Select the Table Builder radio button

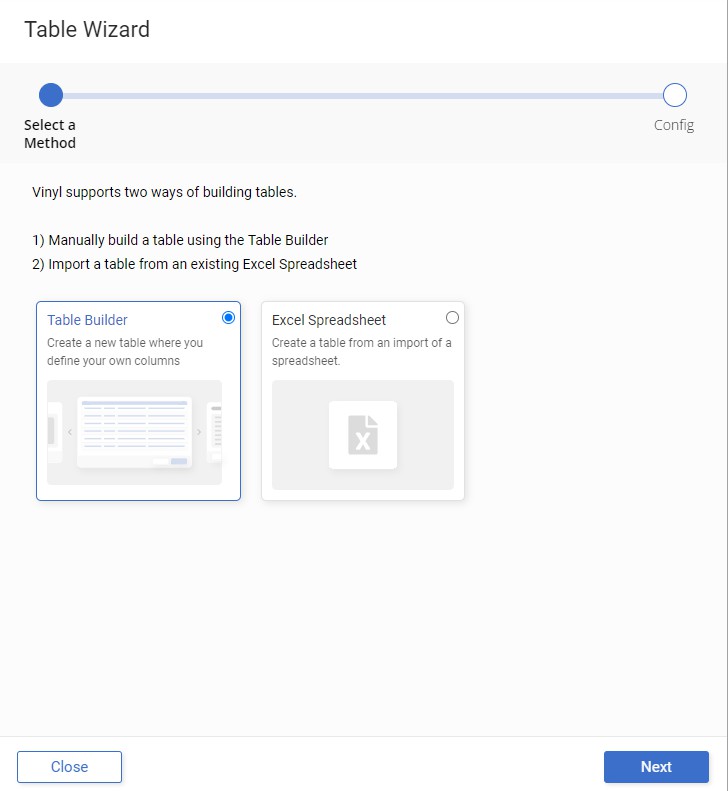(x=229, y=318)
